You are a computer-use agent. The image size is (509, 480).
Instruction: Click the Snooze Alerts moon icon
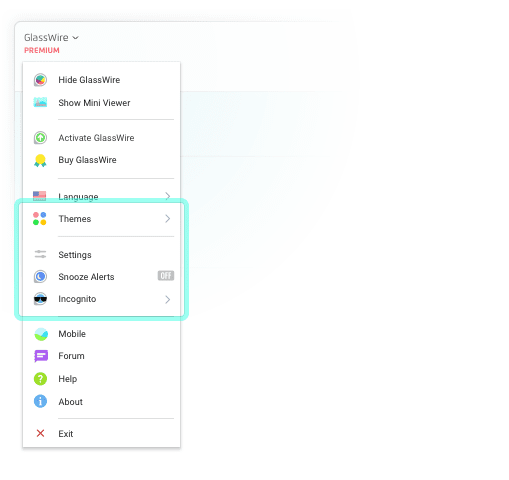40,277
